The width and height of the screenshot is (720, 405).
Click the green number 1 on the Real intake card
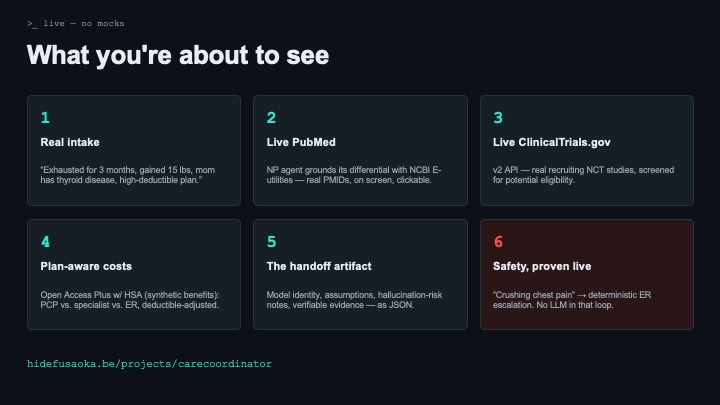pos(45,118)
